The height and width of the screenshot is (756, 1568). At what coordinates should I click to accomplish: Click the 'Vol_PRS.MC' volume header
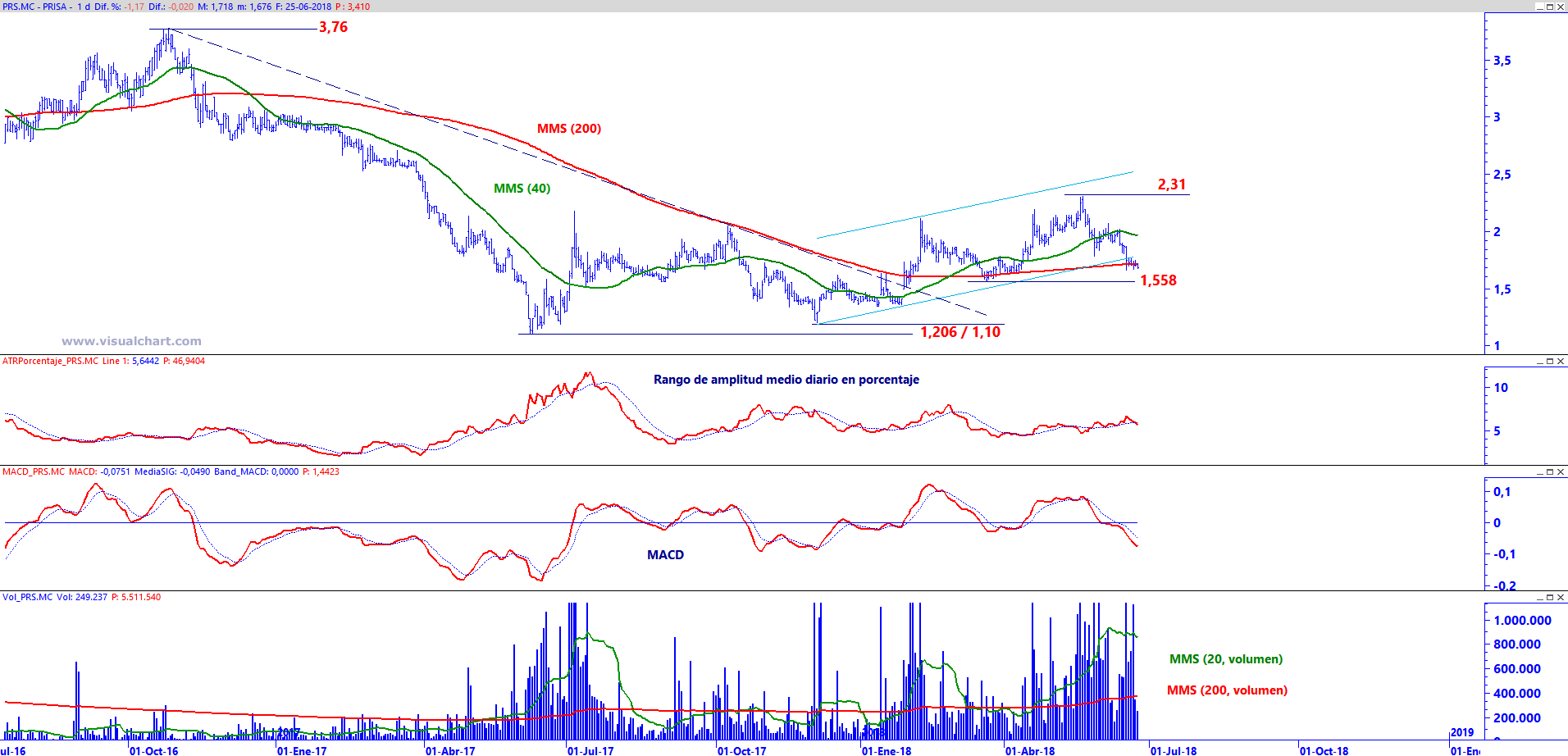tap(28, 597)
